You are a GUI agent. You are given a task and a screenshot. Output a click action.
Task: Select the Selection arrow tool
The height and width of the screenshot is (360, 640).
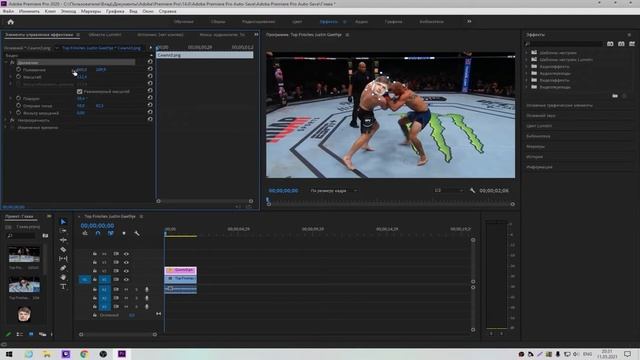pyautogui.click(x=63, y=222)
